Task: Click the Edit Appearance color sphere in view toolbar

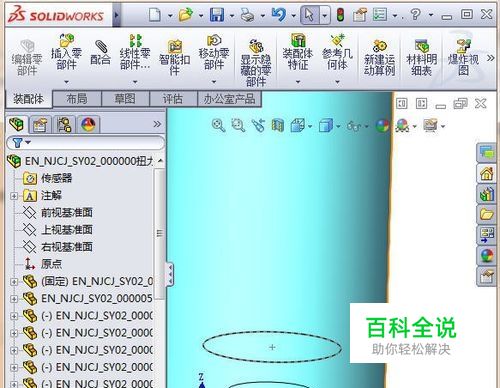Action: pos(382,126)
